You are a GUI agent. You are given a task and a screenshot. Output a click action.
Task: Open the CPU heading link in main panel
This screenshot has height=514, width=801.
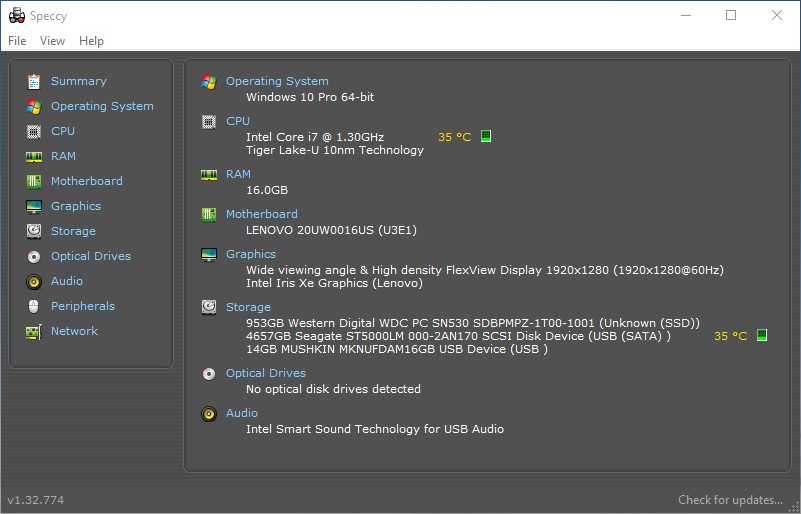click(238, 122)
